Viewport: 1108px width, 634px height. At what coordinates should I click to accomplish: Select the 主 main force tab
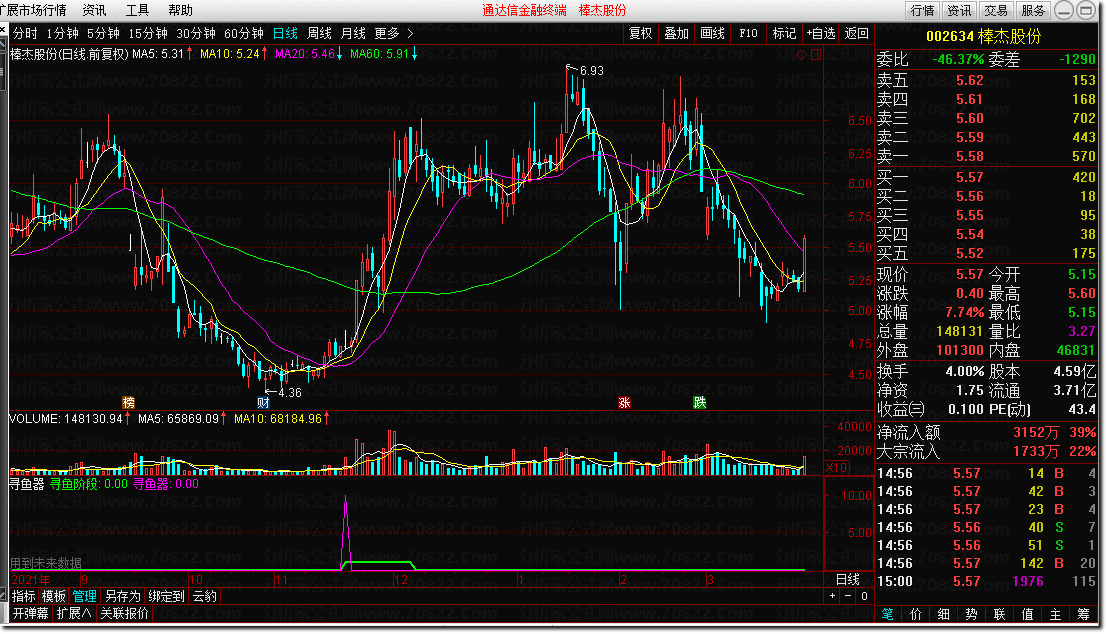click(x=1055, y=614)
